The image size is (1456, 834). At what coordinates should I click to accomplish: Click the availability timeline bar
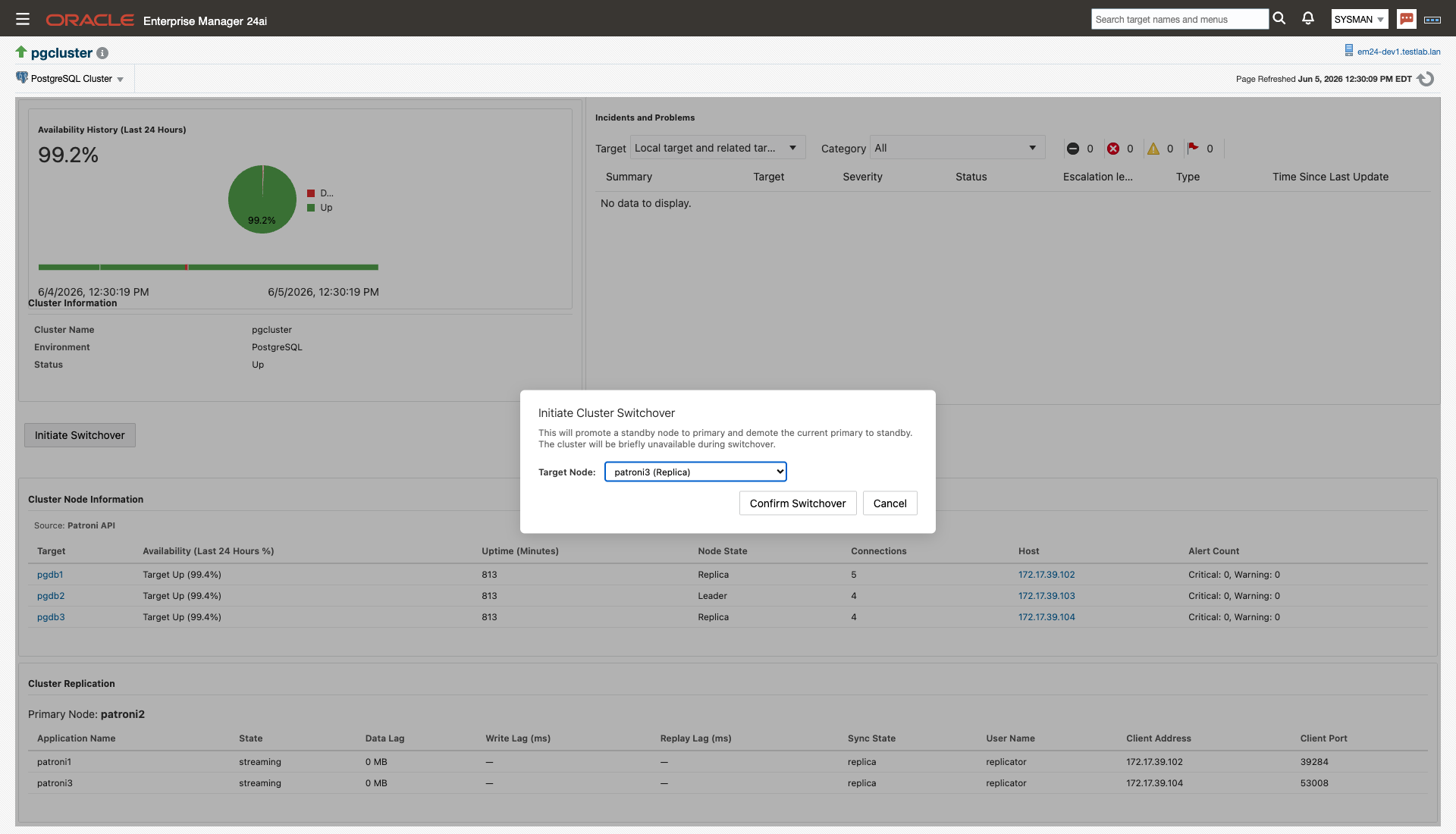click(x=209, y=267)
